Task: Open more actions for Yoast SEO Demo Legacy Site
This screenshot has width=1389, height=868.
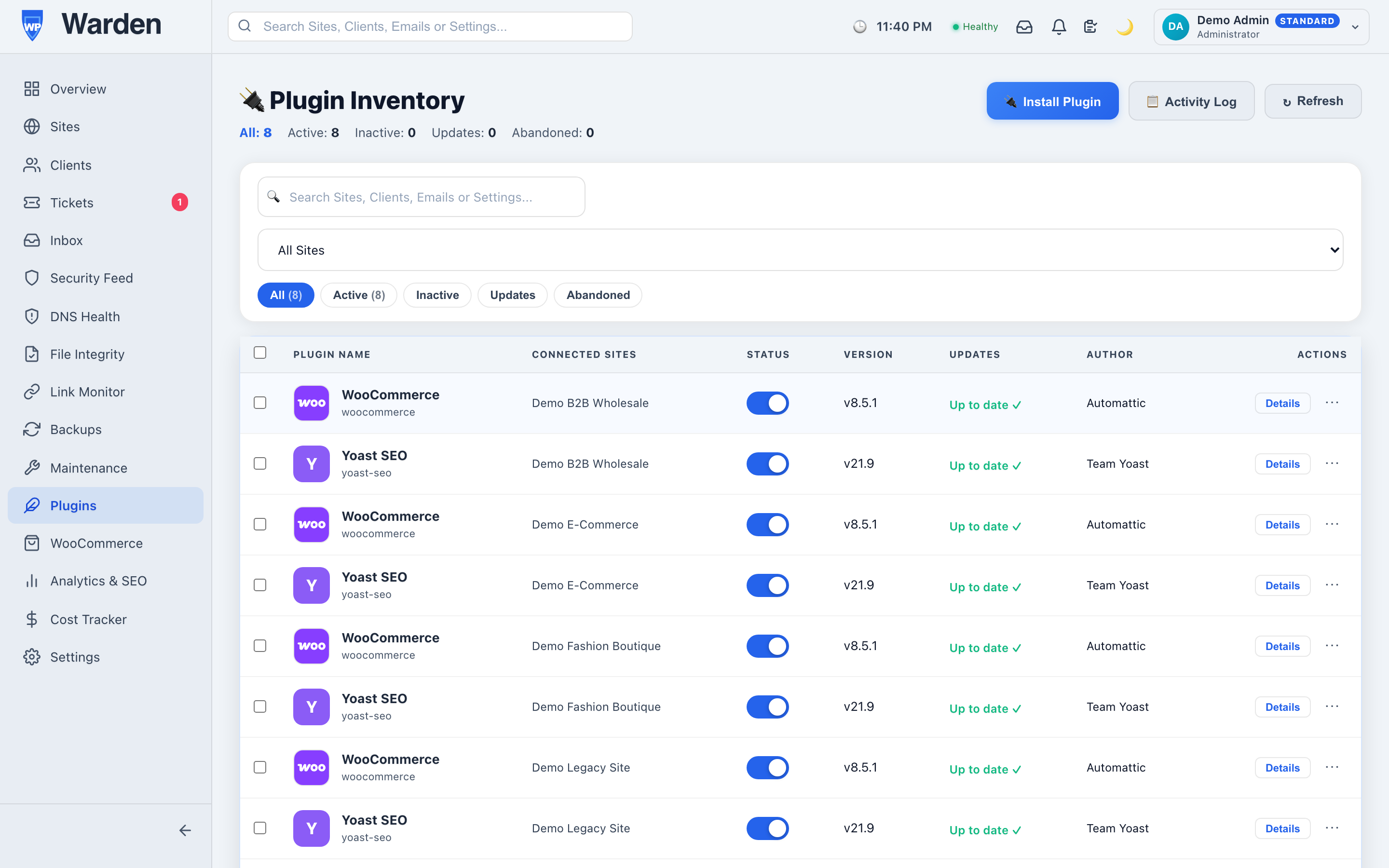Action: 1332,828
